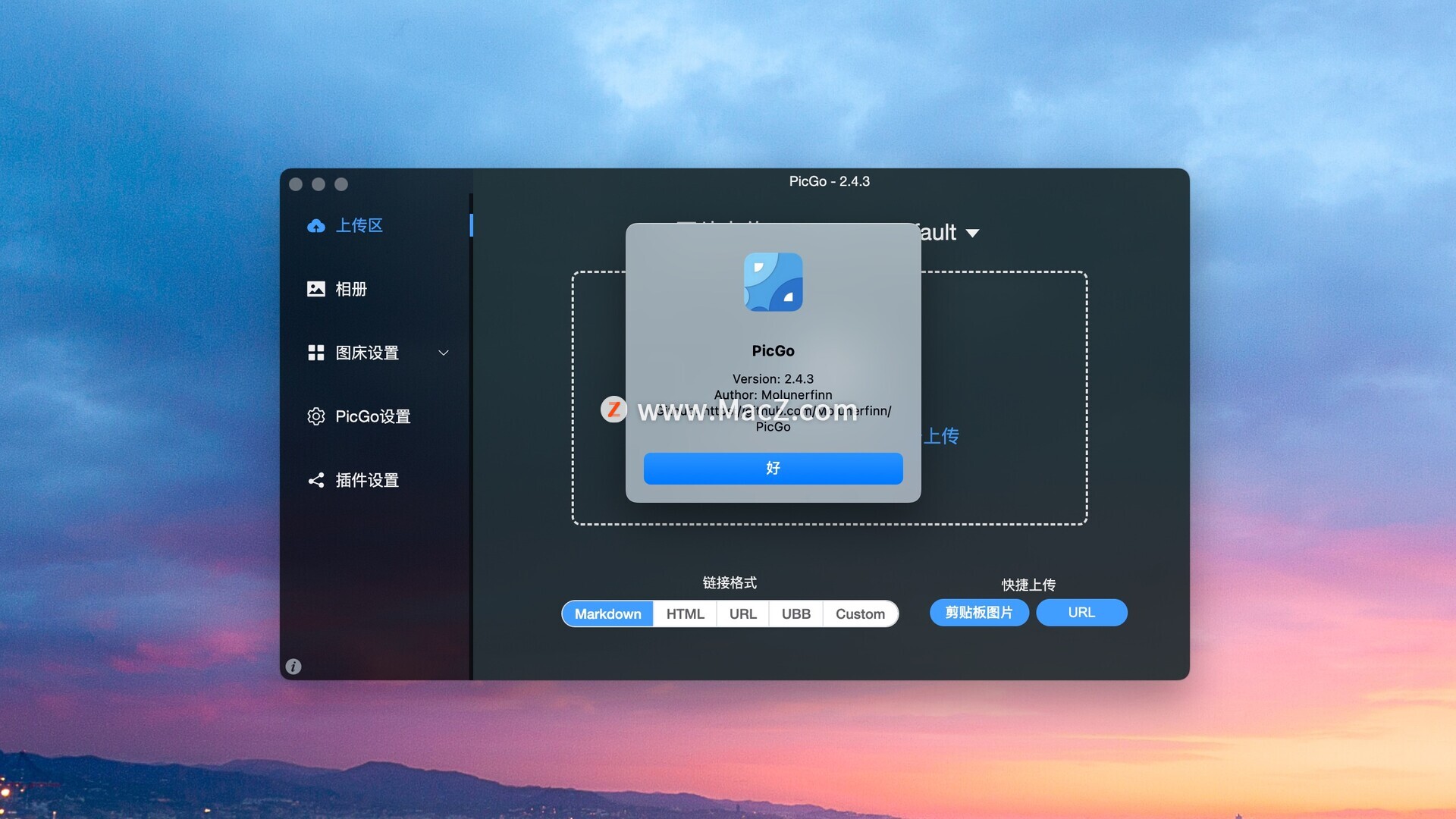The image size is (1456, 819).
Task: Select the HTML link format
Action: 685,613
